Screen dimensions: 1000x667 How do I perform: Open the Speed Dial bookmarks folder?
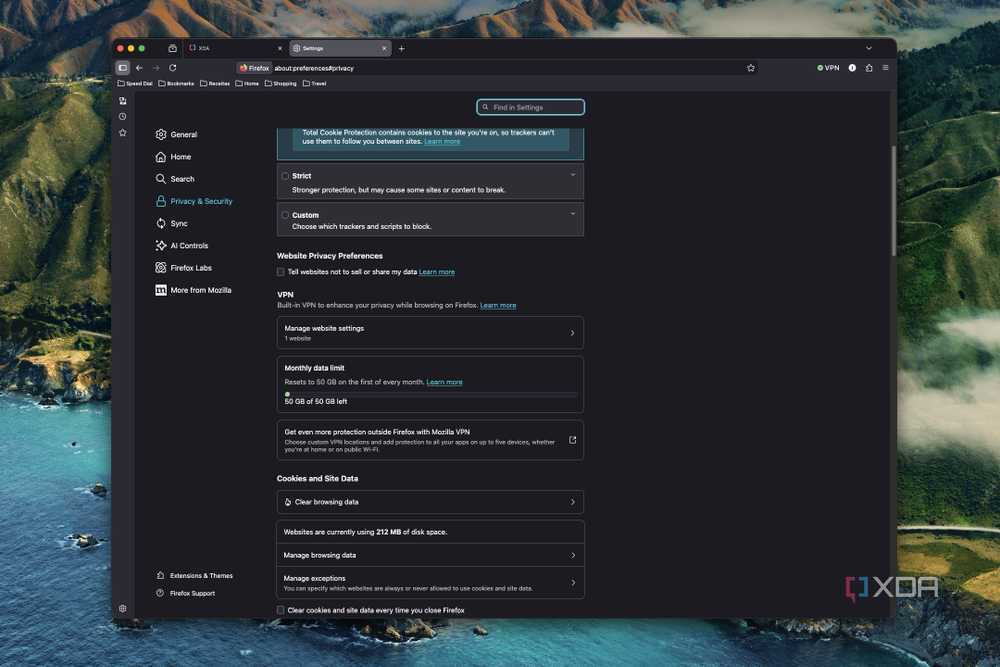[135, 84]
